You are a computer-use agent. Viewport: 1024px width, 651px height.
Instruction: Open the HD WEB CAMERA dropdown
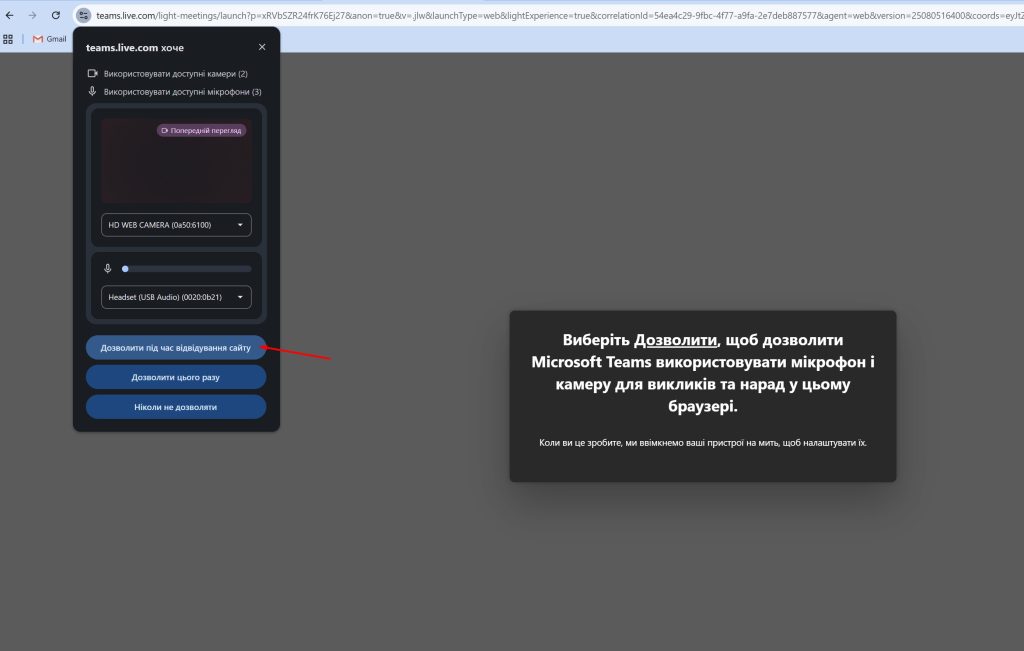[x=176, y=225]
